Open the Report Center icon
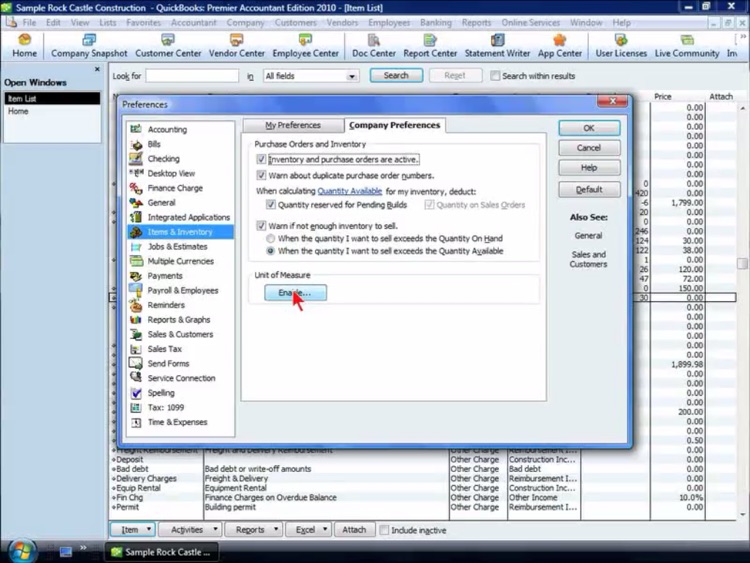This screenshot has width=750, height=563. (430, 46)
